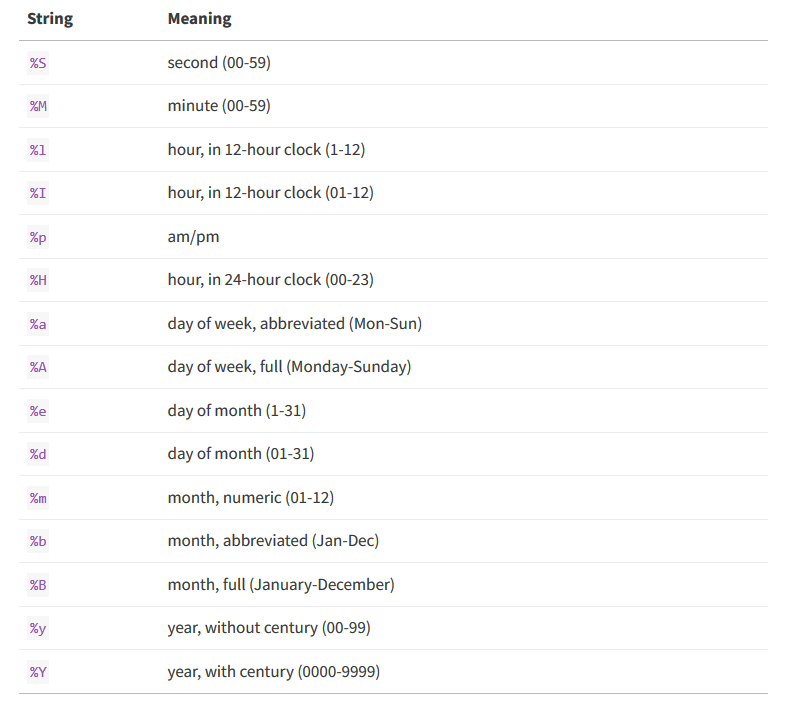This screenshot has width=786, height=701.
Task: Click the %b abbreviated month code
Action: coord(38,541)
